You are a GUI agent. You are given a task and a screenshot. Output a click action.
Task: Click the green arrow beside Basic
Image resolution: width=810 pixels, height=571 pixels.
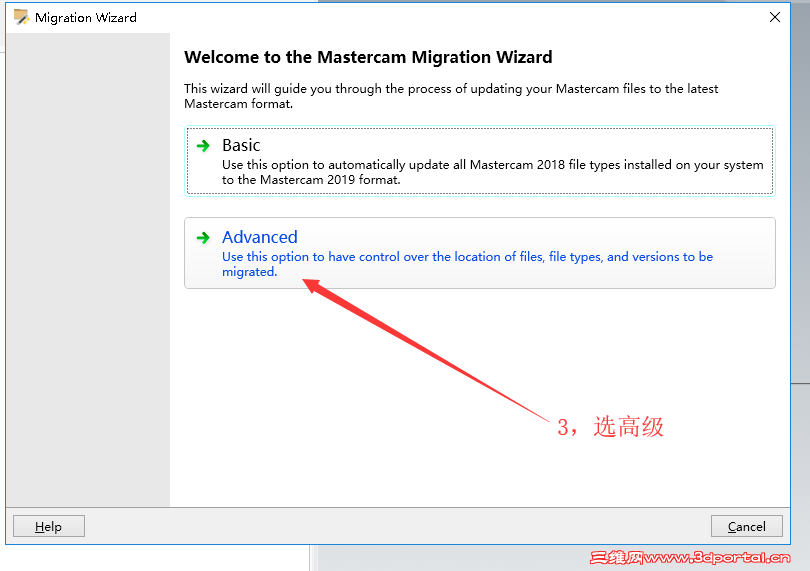coord(204,146)
